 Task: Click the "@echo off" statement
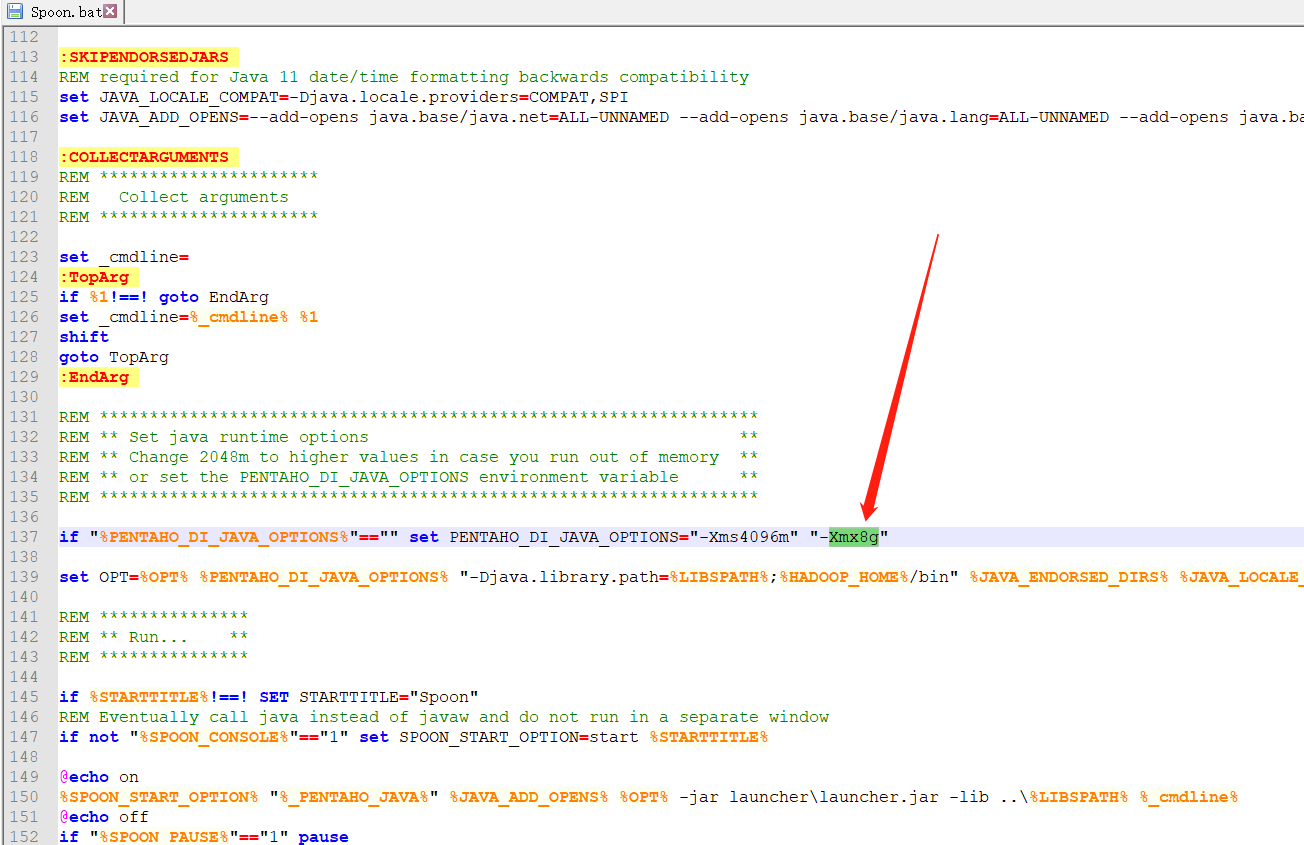pos(104,817)
